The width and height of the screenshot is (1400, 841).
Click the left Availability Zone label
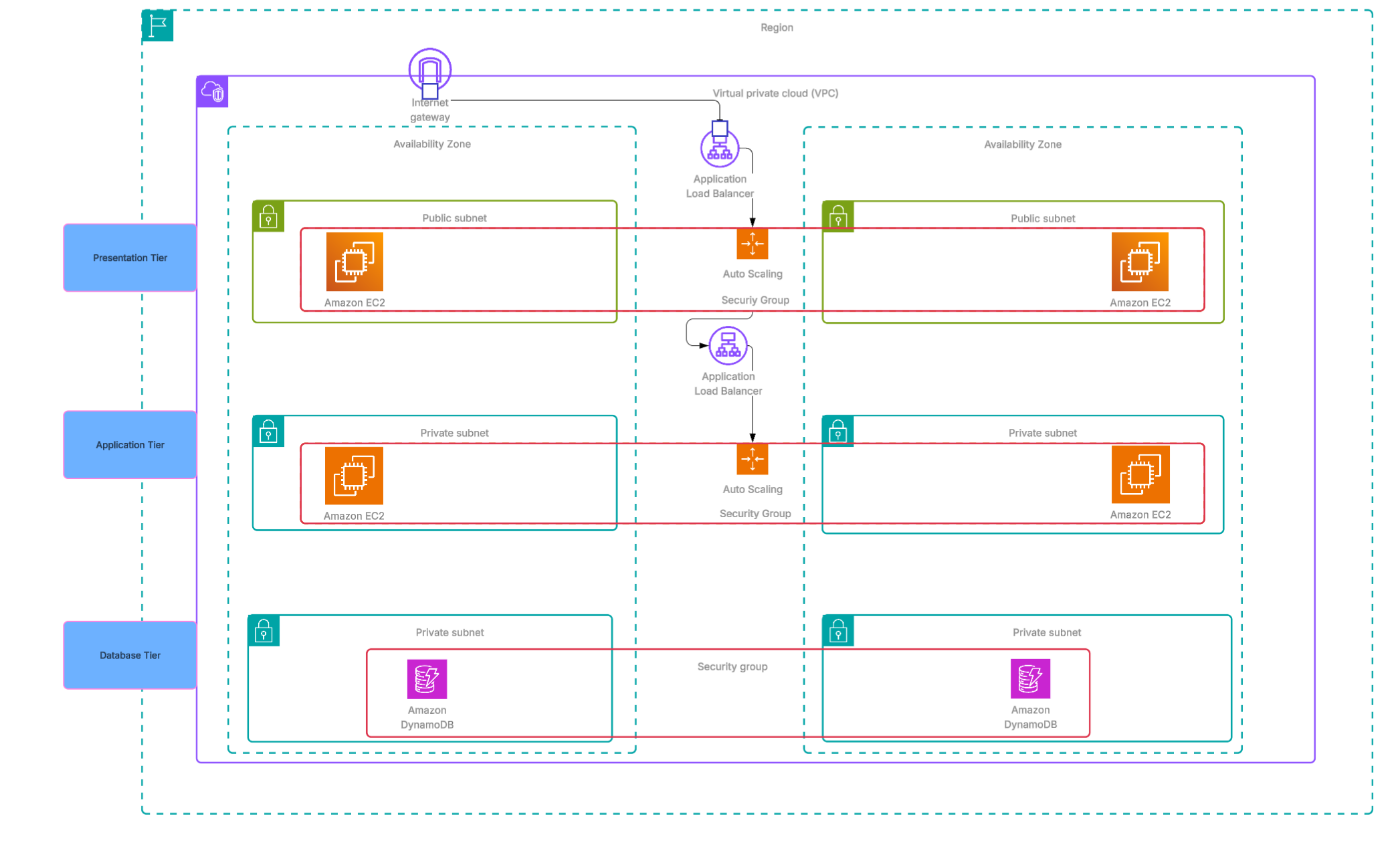tap(431, 144)
